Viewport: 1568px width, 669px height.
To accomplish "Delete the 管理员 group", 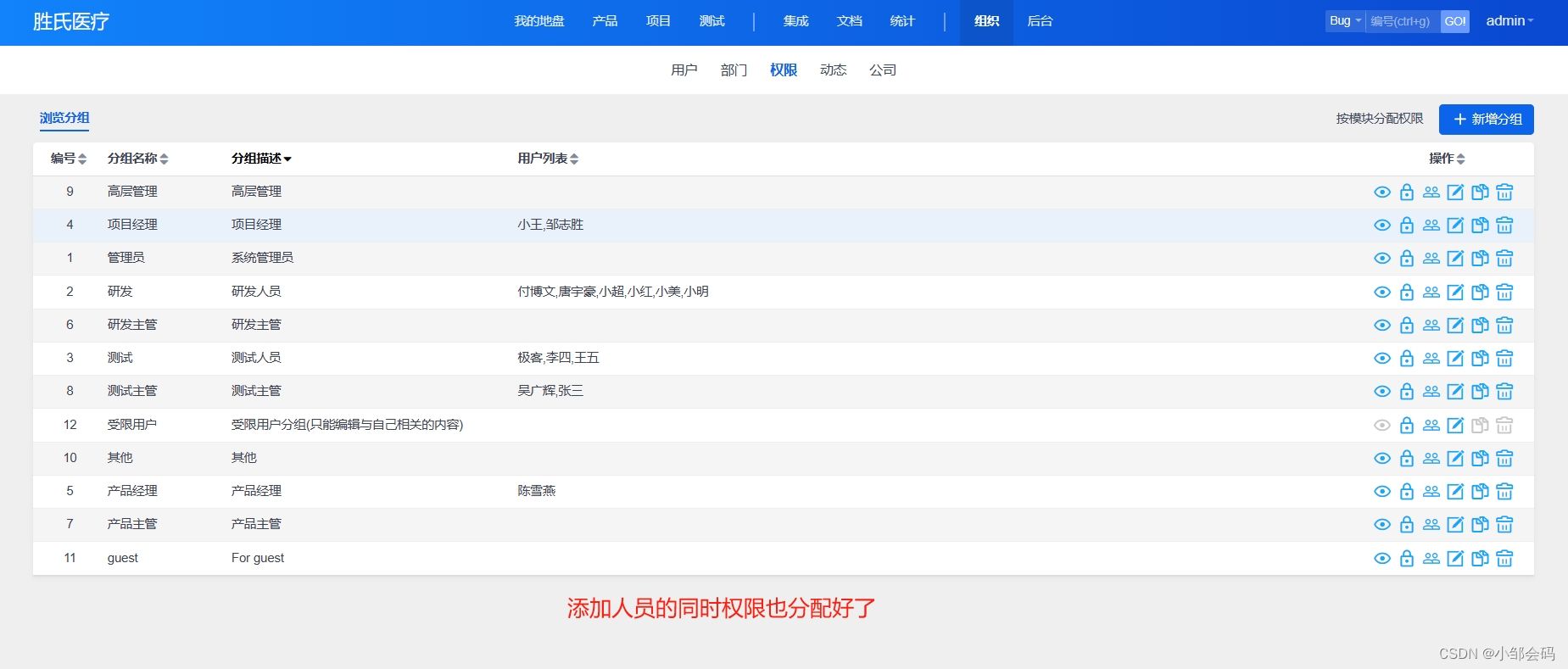I will pyautogui.click(x=1504, y=259).
